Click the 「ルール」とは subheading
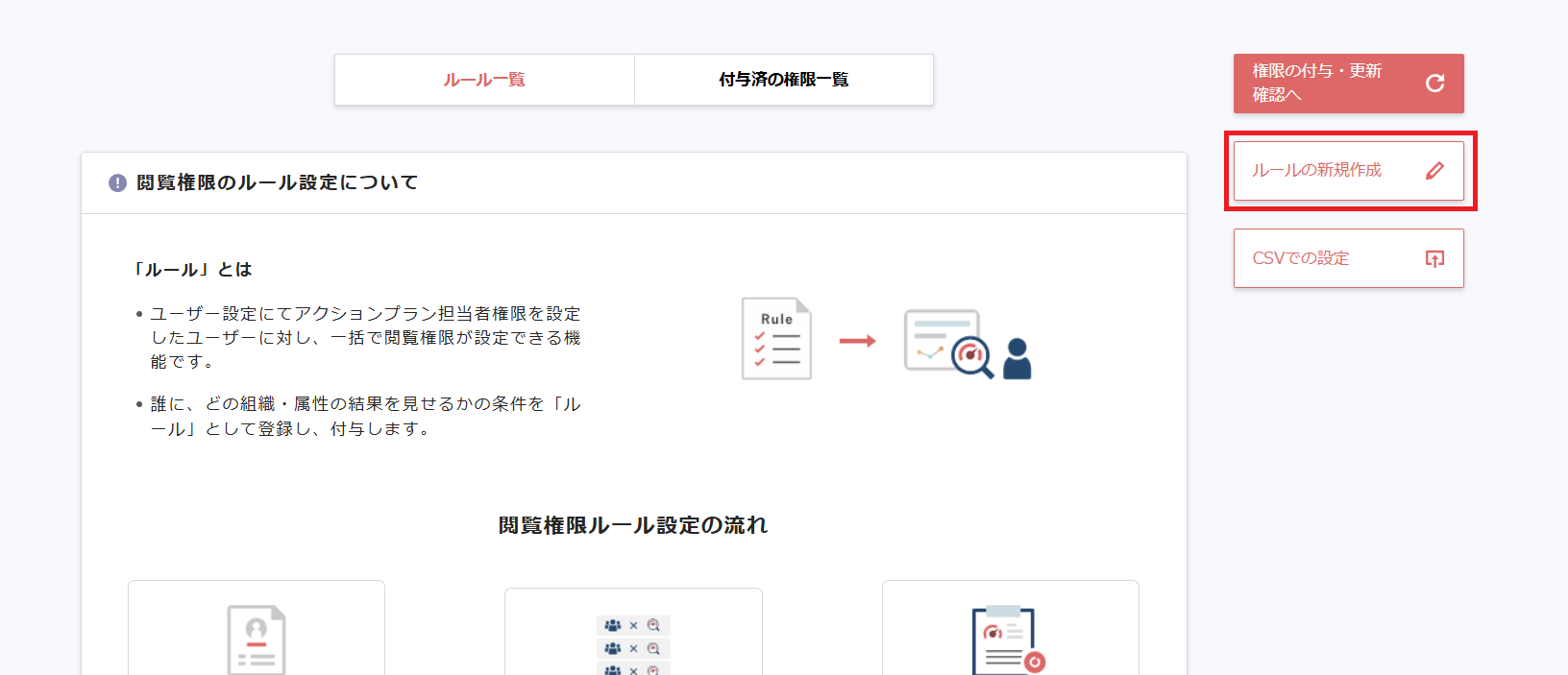Screen dimensions: 1568x675 point(193,270)
